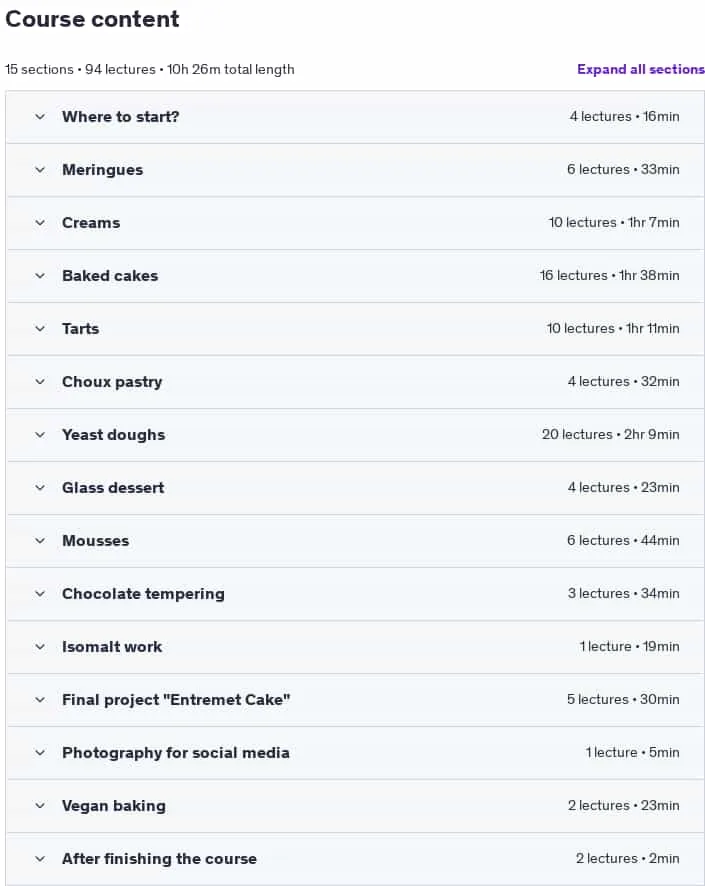
Task: Click the 3 lectures • 34min label
Action: pos(623,593)
